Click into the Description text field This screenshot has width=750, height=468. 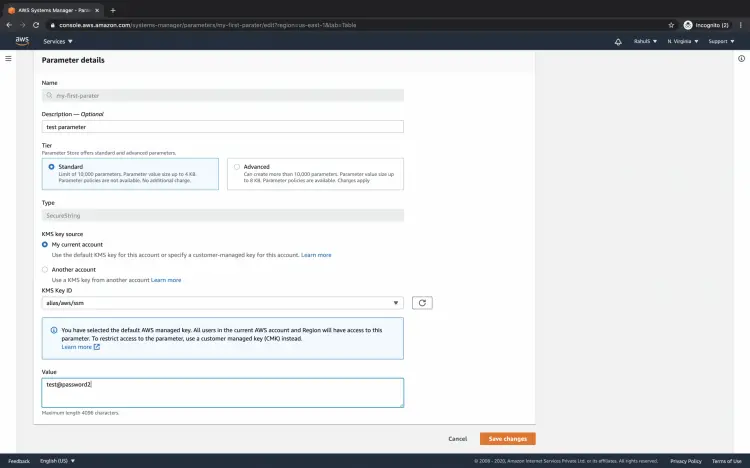222,127
